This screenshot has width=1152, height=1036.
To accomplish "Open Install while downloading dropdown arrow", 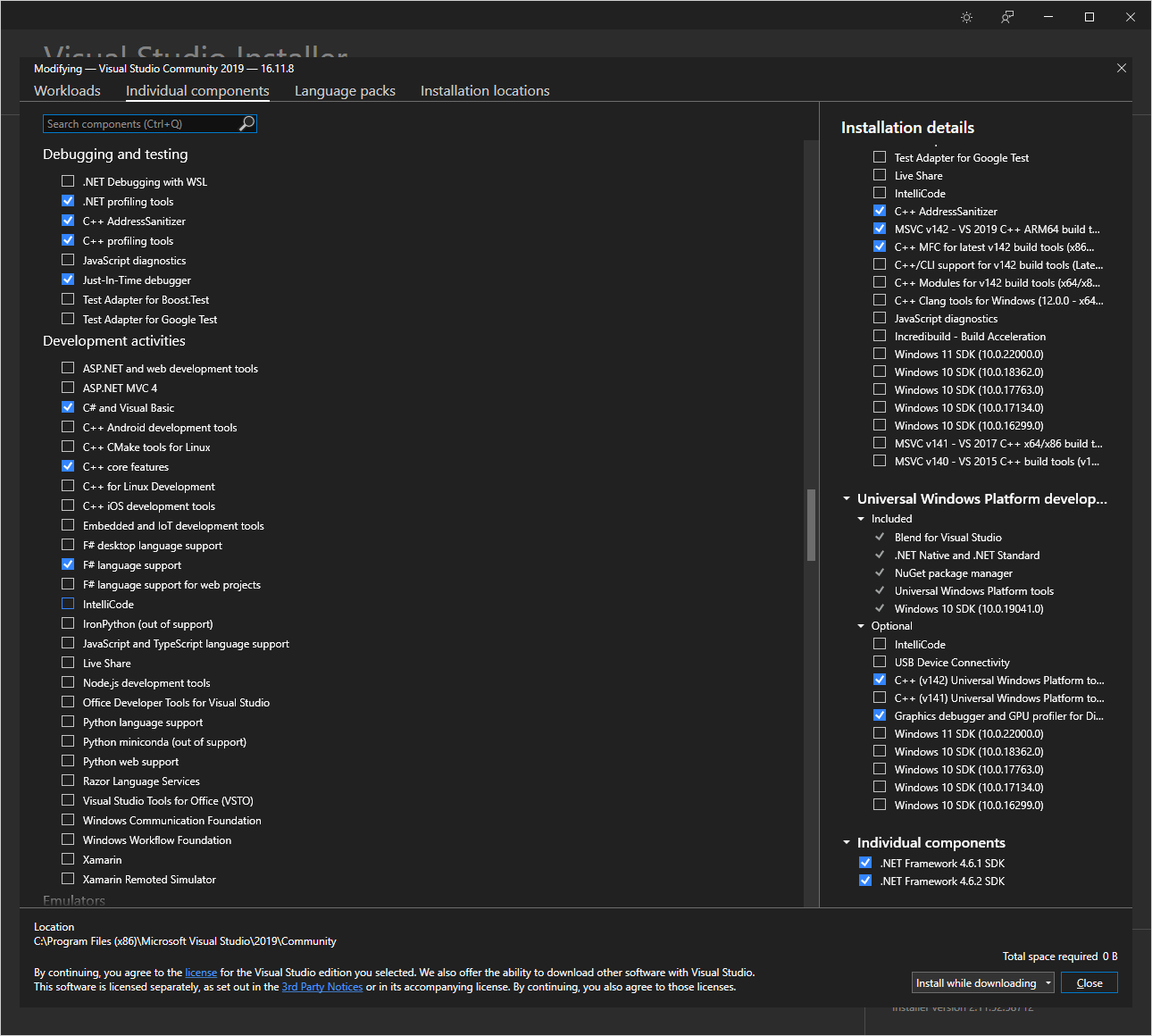I will [1048, 983].
